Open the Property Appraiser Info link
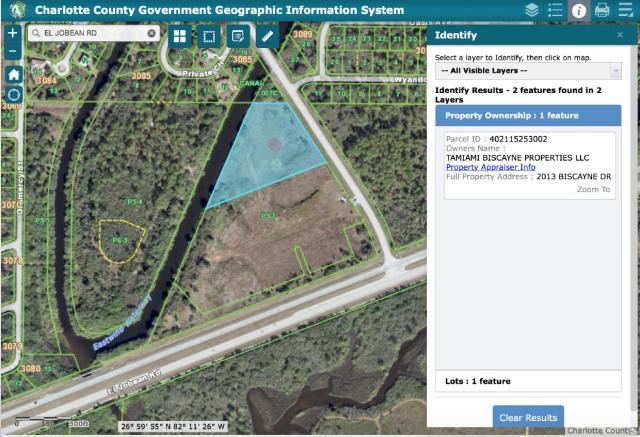Image resolution: width=640 pixels, height=437 pixels. (x=490, y=167)
